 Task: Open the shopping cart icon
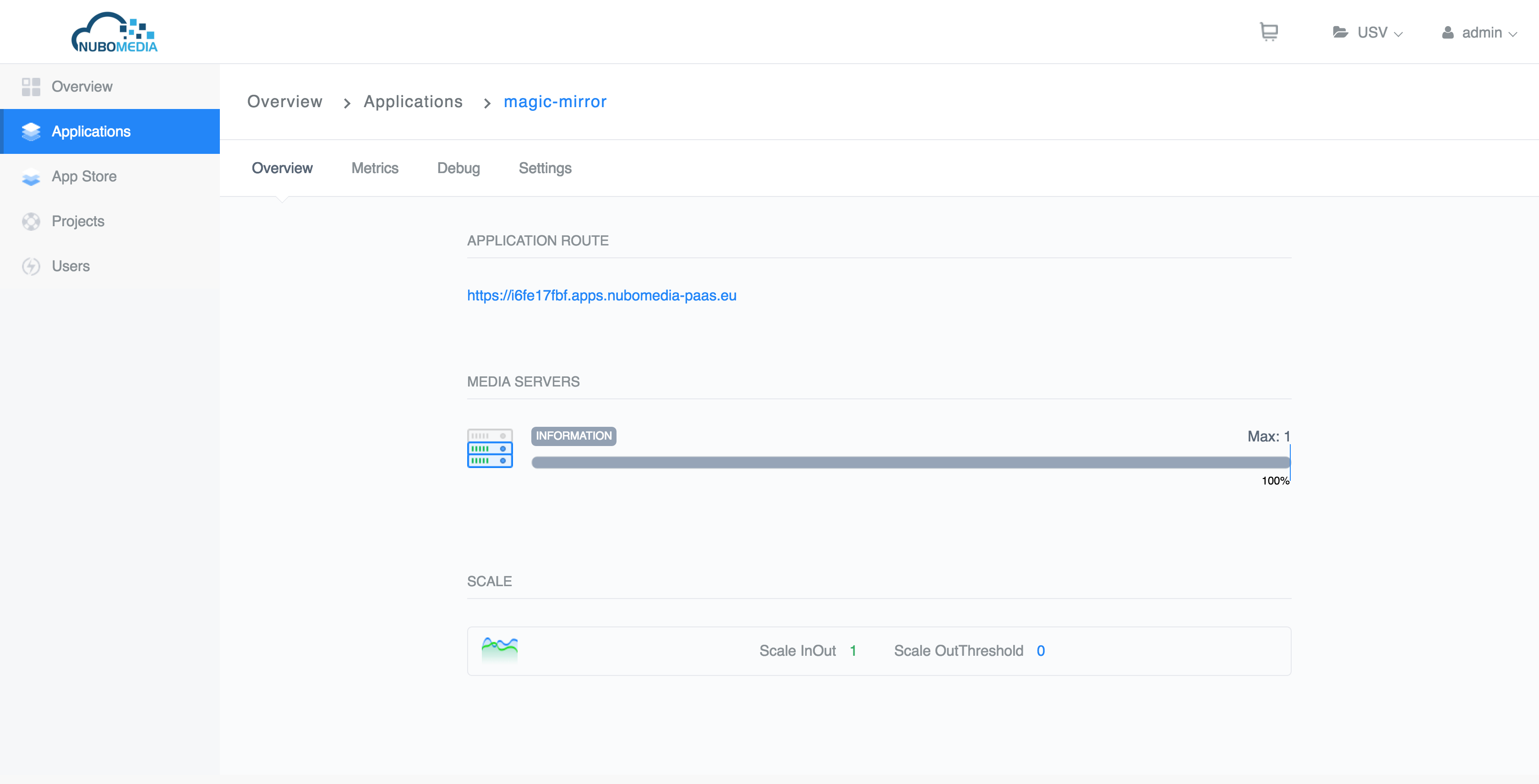[1268, 32]
